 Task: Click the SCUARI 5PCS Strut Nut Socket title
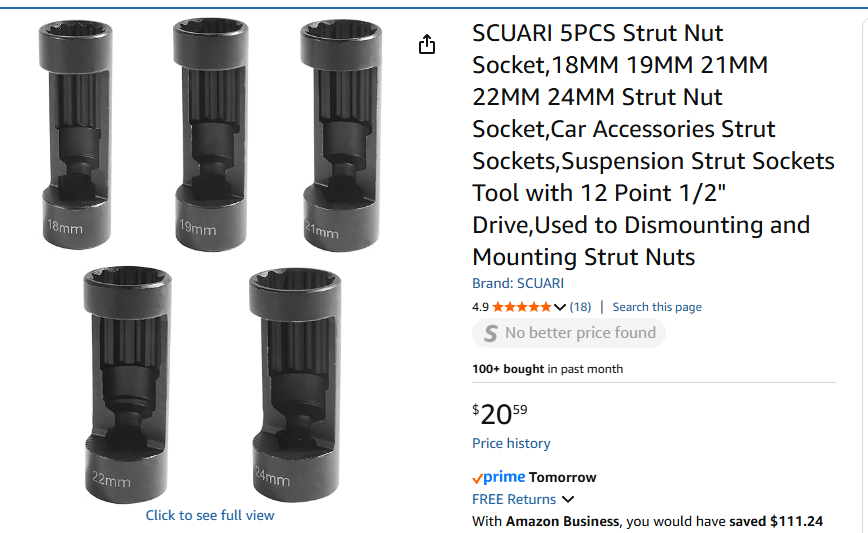[x=653, y=145]
